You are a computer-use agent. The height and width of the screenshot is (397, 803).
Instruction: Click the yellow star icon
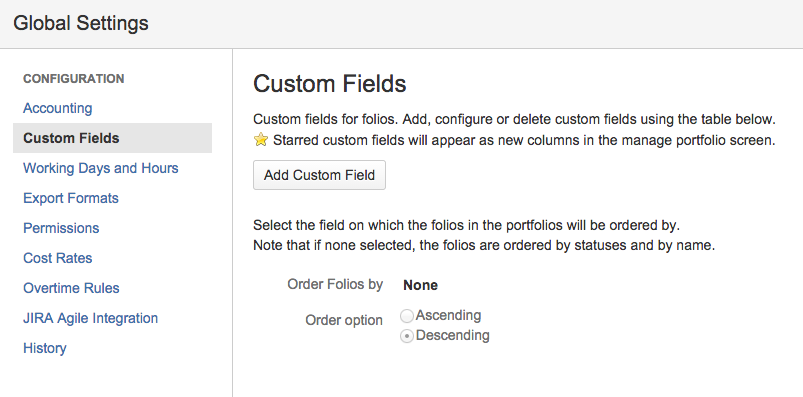tap(261, 140)
